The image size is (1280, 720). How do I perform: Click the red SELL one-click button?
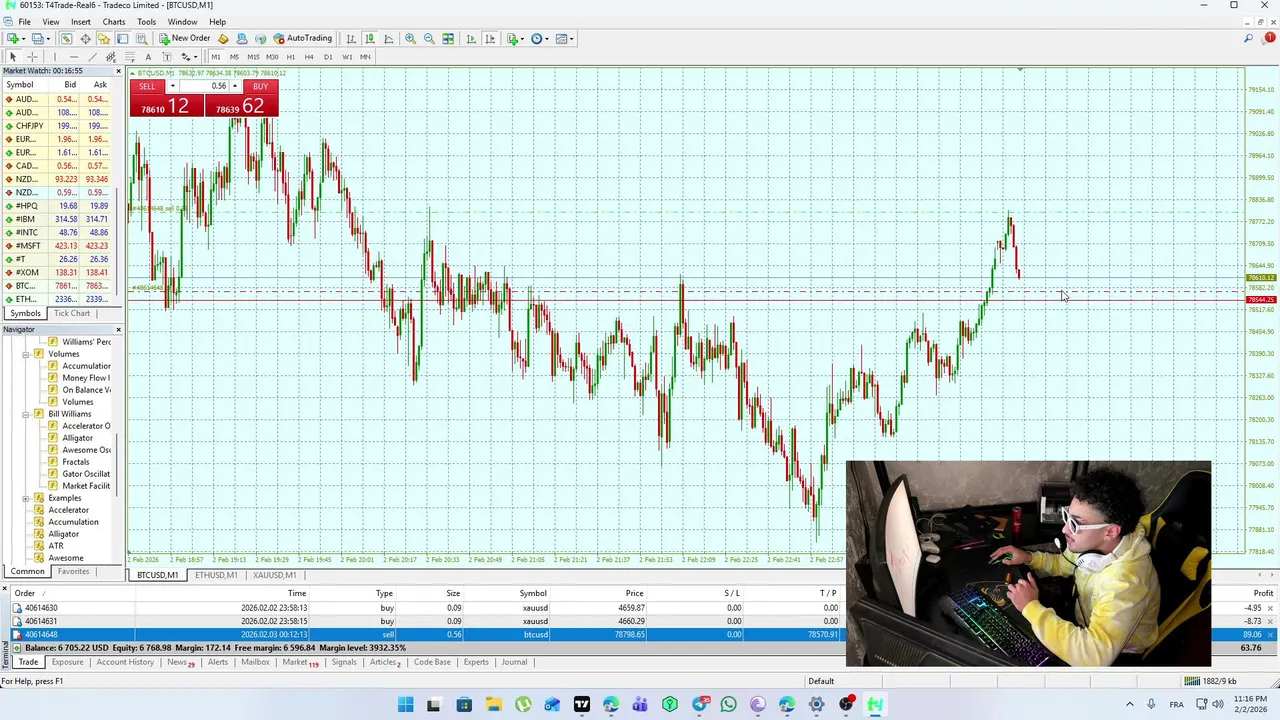pyautogui.click(x=147, y=87)
